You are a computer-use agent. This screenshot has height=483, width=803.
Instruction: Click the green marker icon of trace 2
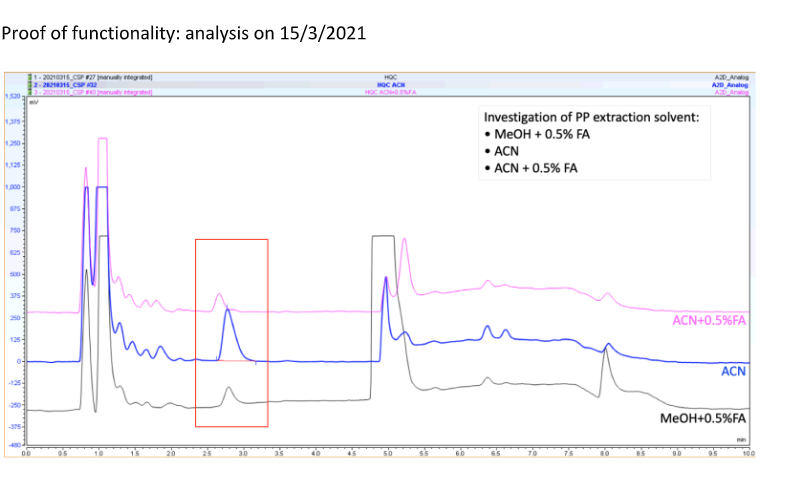(x=30, y=85)
